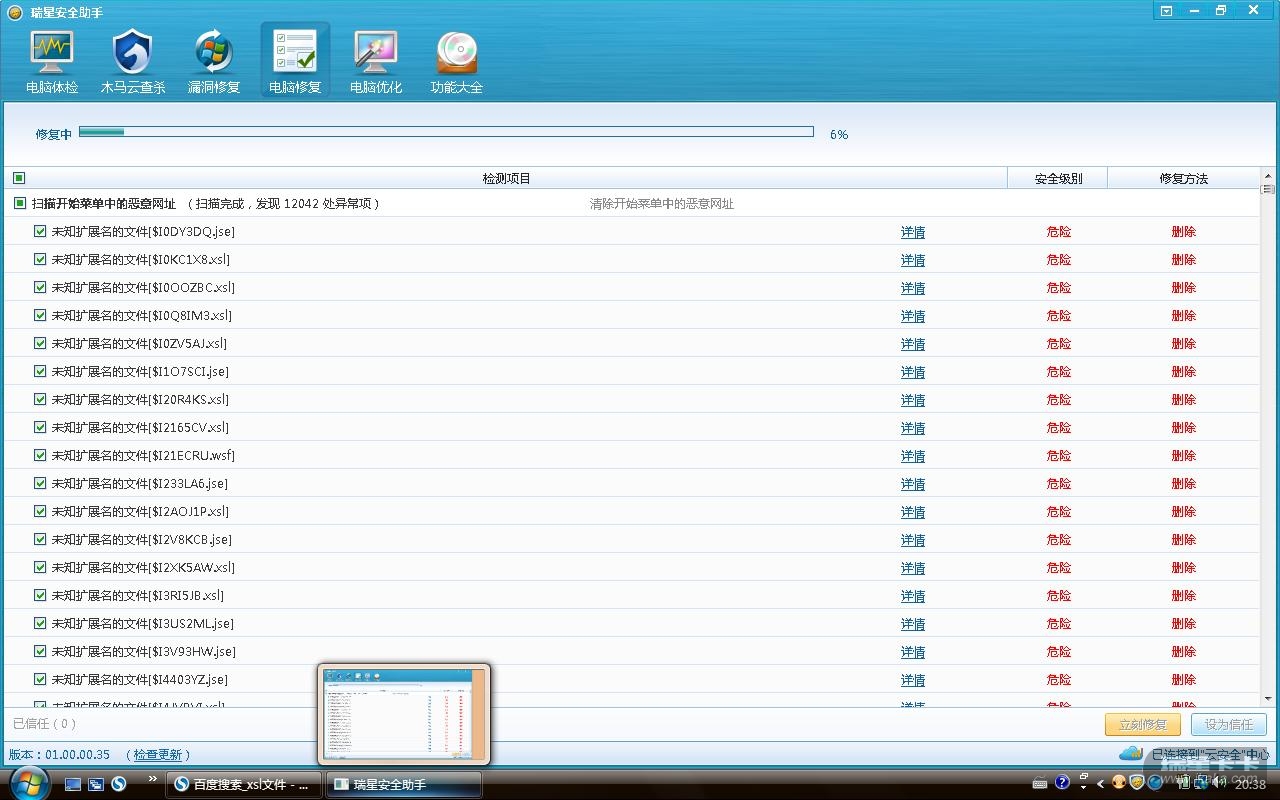Viewport: 1280px width, 800px height.
Task: Toggle the select-all checkbox in table header
Action: tap(19, 178)
